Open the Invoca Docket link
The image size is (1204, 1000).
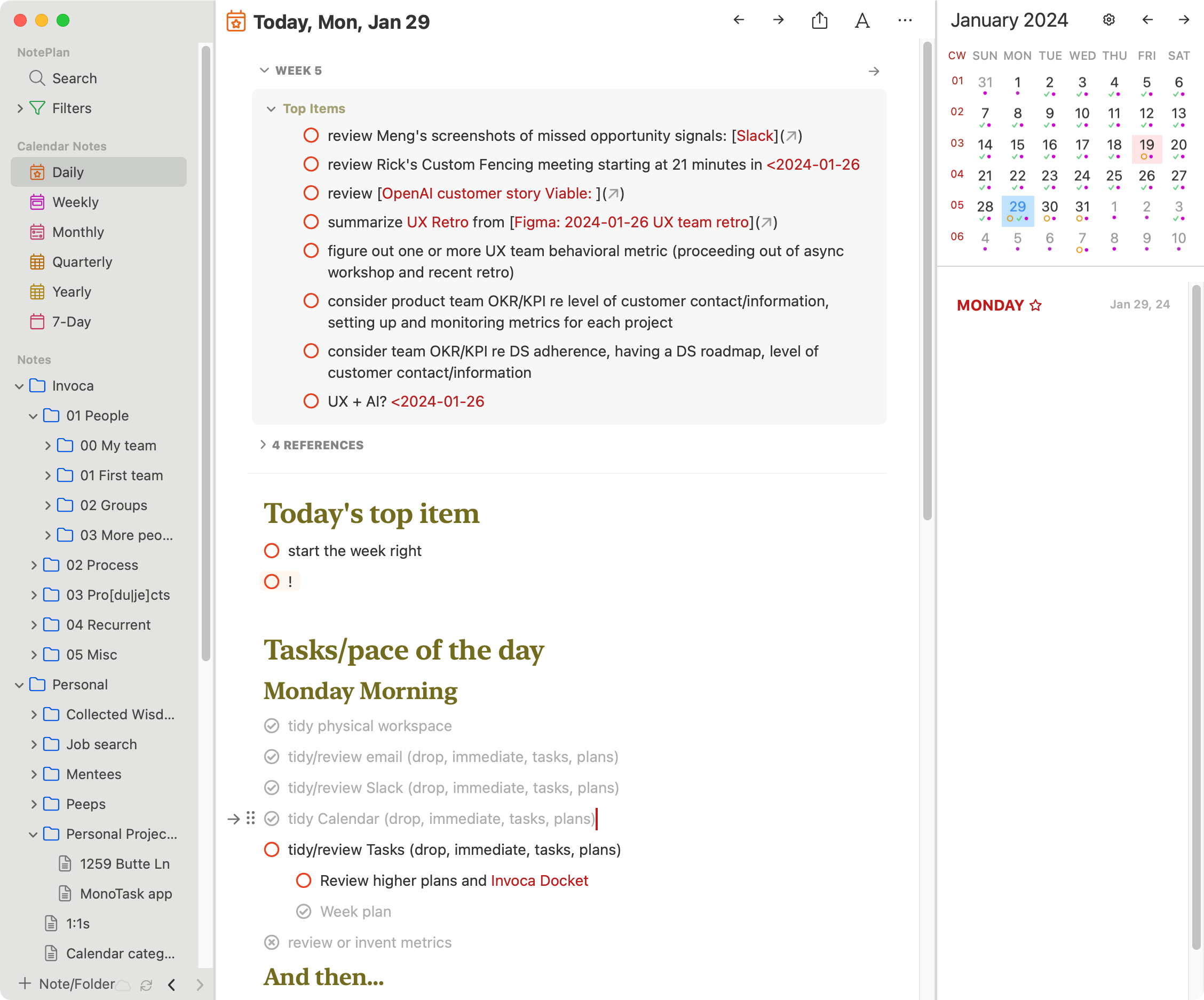tap(539, 880)
